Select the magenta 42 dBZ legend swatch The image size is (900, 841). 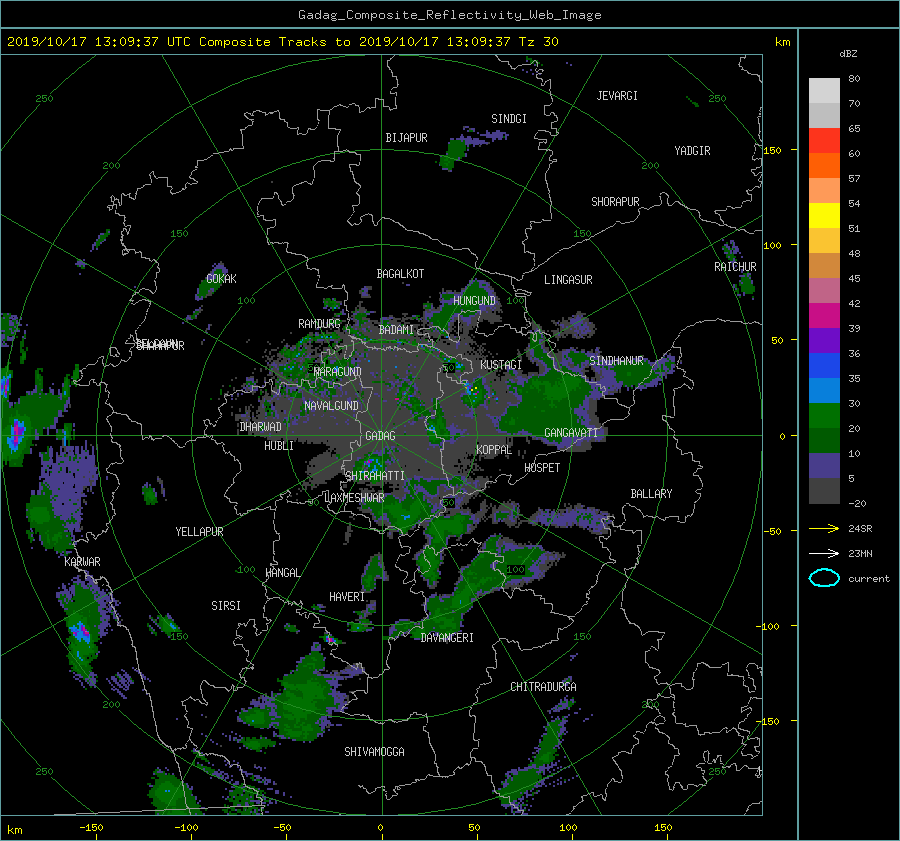[x=824, y=316]
